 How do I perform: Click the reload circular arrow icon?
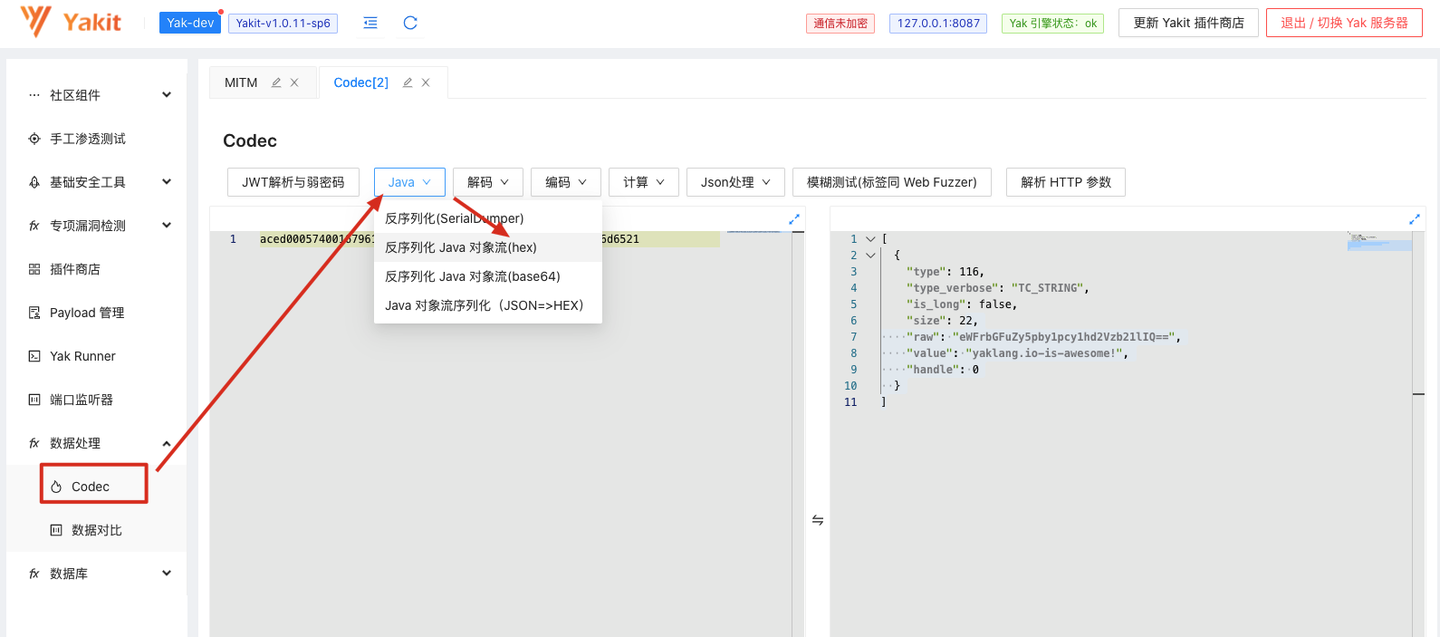point(410,23)
